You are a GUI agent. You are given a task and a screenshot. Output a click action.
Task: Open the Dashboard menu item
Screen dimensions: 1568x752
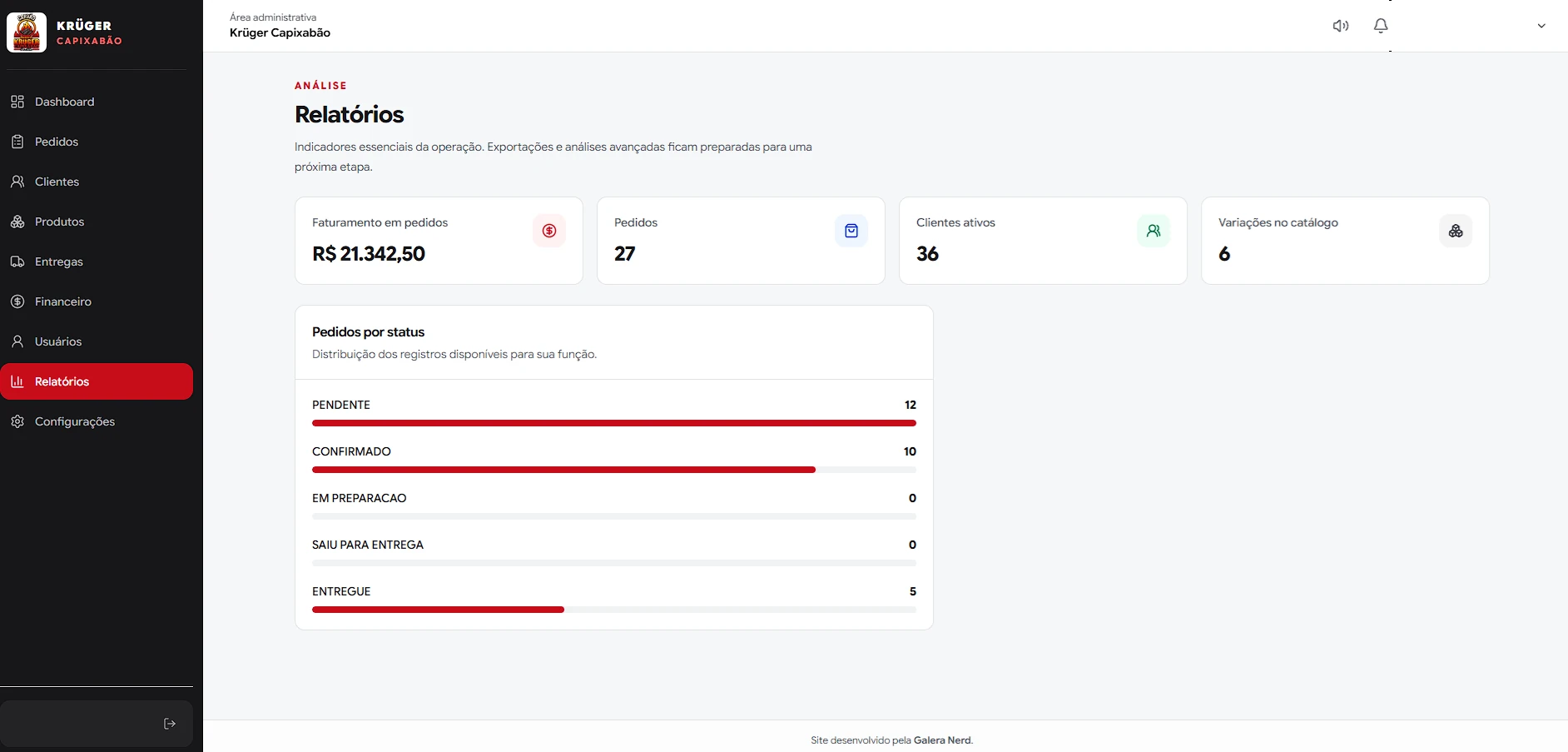[x=97, y=102]
